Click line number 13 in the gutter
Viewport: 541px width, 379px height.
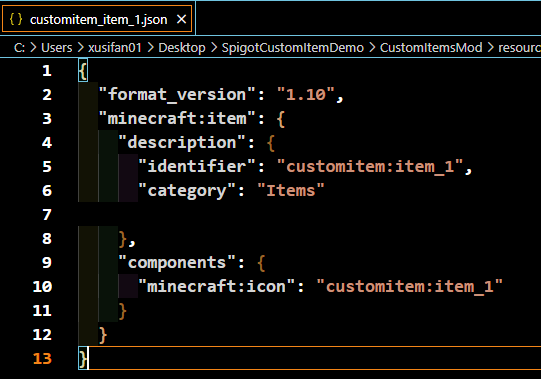tap(42, 359)
